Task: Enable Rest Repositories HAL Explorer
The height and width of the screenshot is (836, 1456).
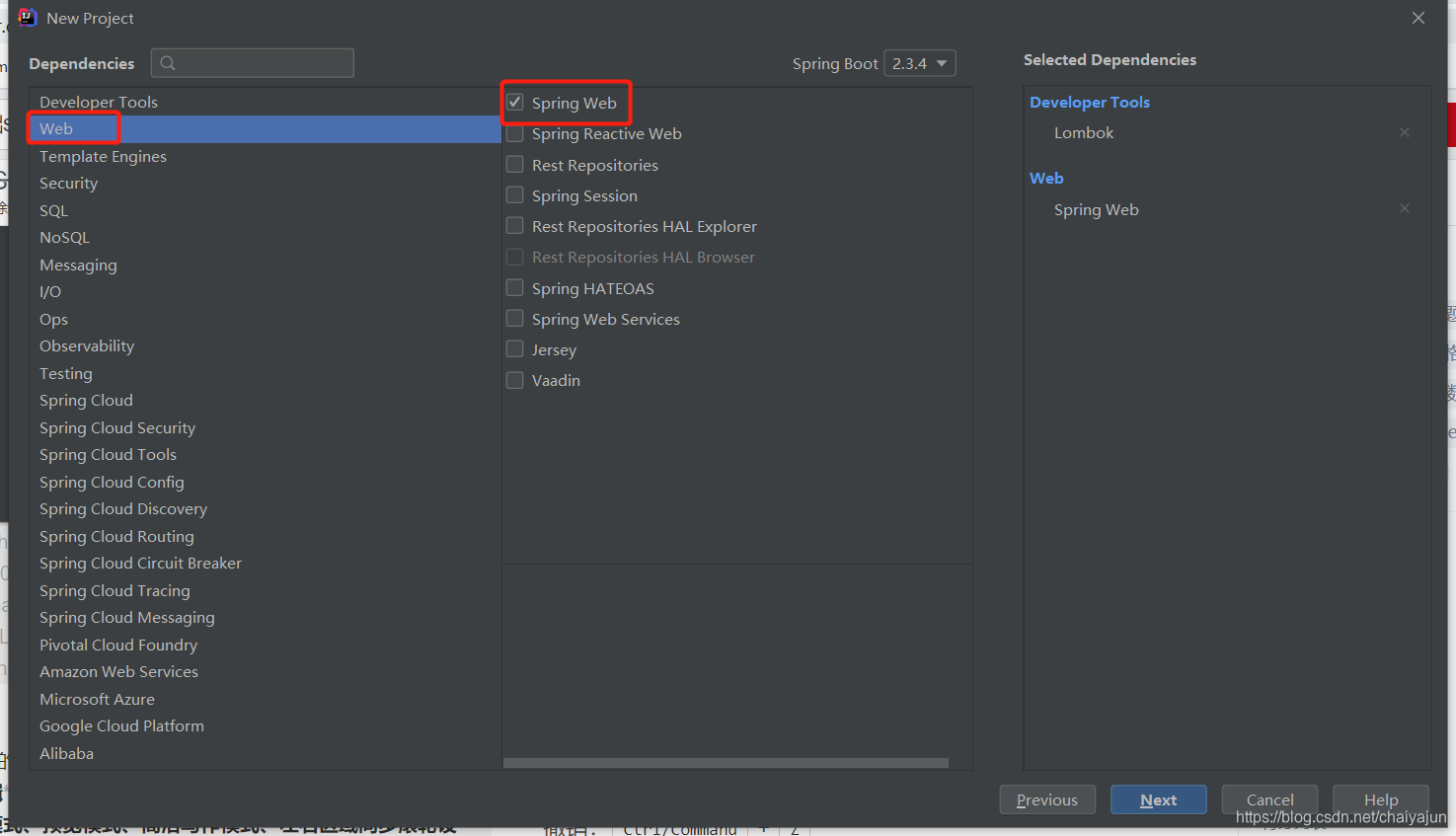Action: [x=515, y=225]
